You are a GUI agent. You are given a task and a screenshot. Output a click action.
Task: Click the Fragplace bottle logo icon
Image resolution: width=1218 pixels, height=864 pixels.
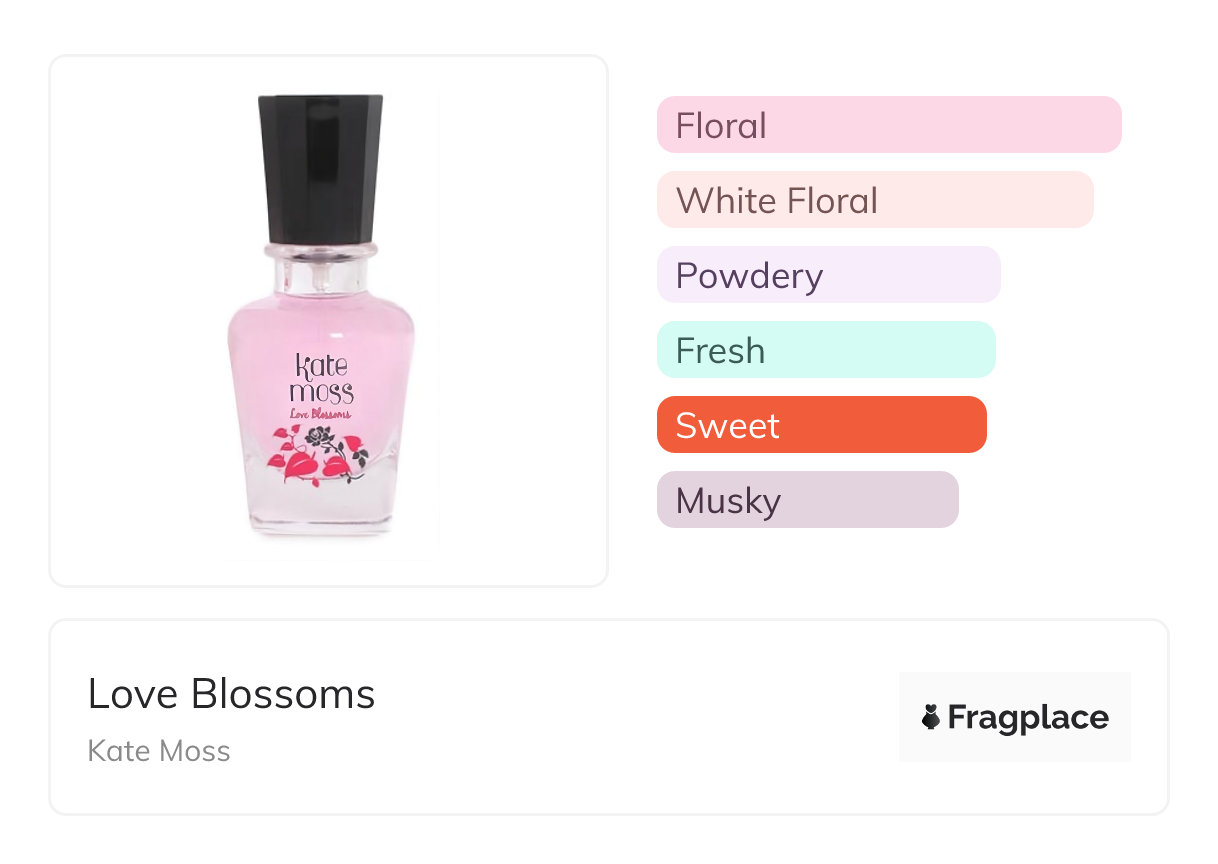931,717
